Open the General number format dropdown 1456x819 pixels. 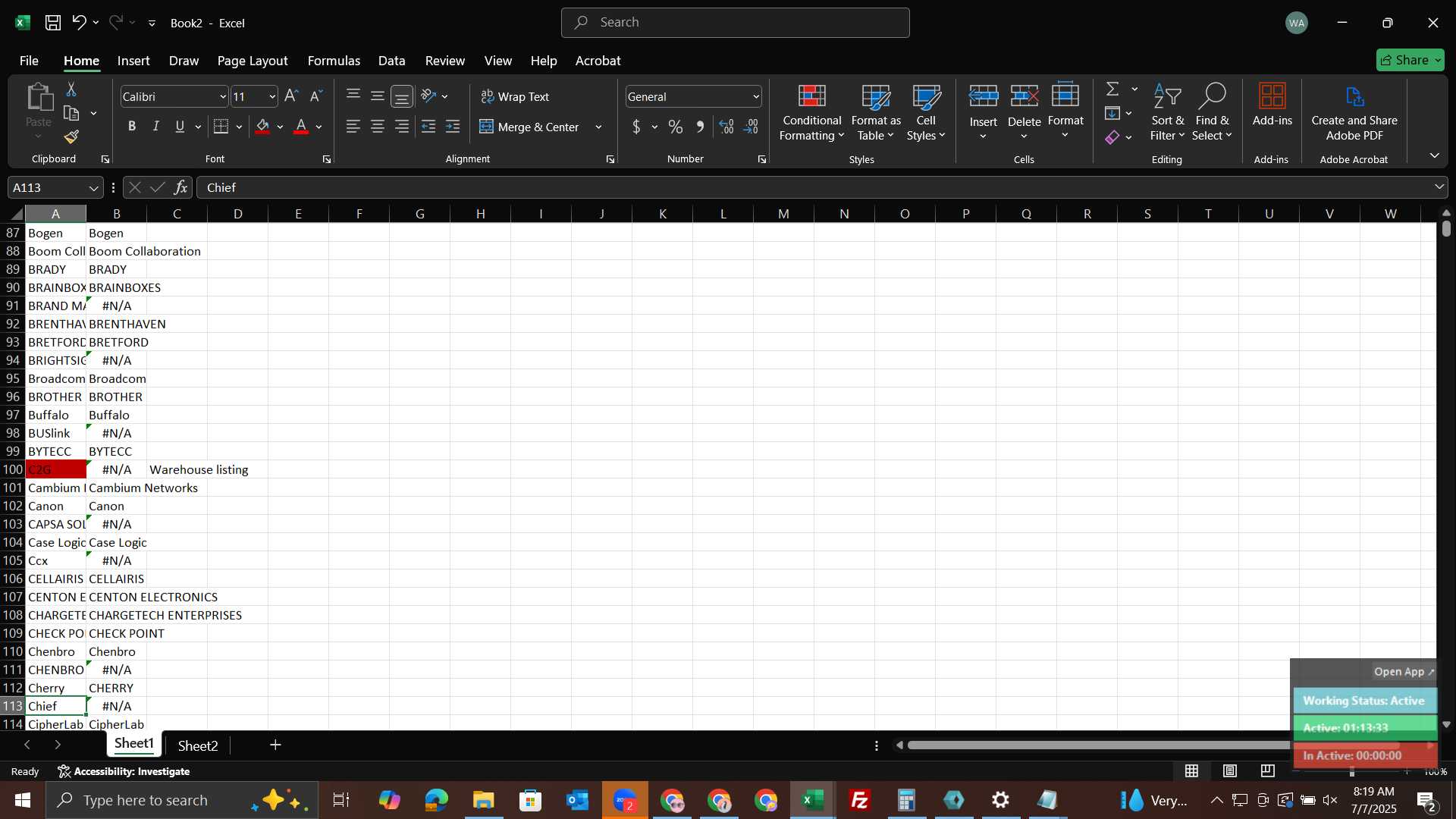pos(756,97)
